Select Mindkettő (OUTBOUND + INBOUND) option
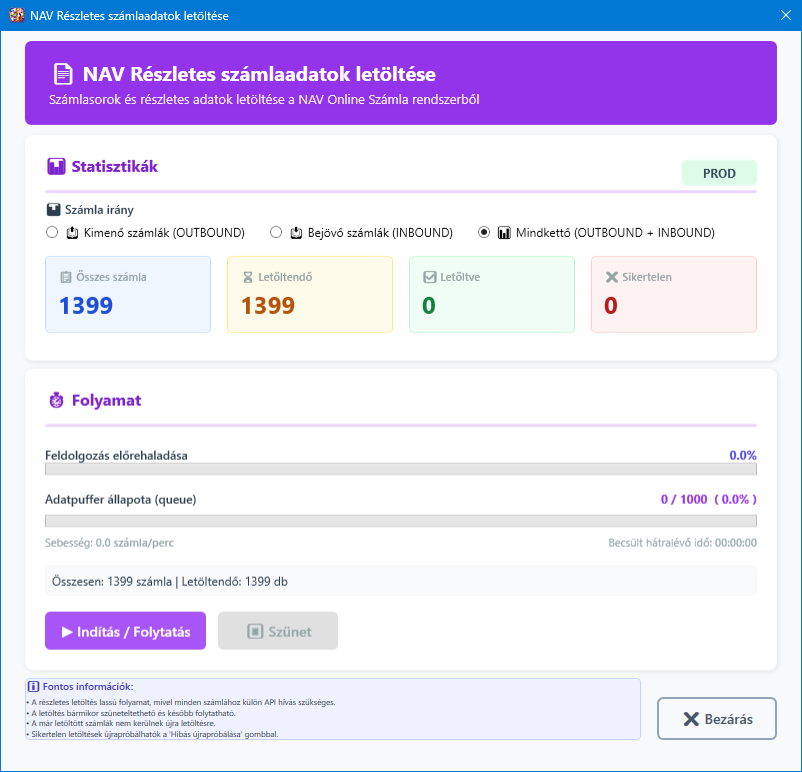802x772 pixels. coord(484,232)
